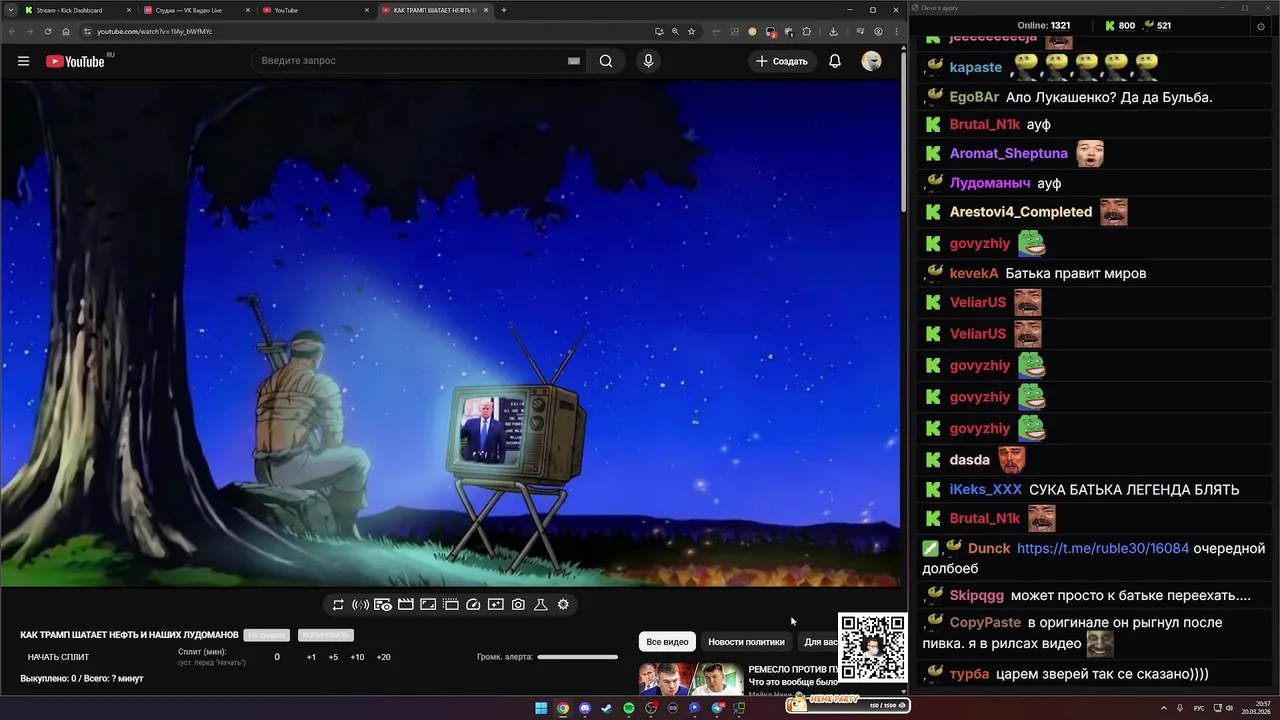Click the КОПИРОВАТЬ button
1280x720 pixels.
(x=325, y=635)
